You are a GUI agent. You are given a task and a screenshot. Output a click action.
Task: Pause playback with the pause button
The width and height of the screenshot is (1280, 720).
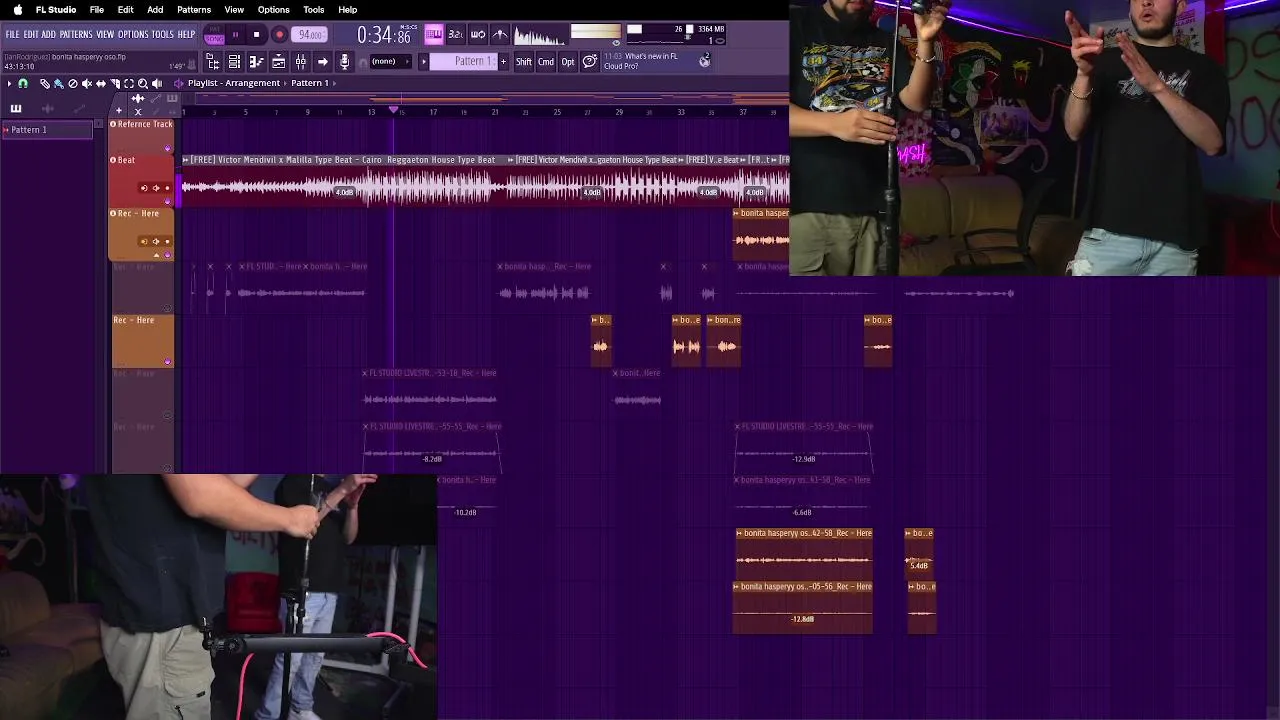[235, 35]
